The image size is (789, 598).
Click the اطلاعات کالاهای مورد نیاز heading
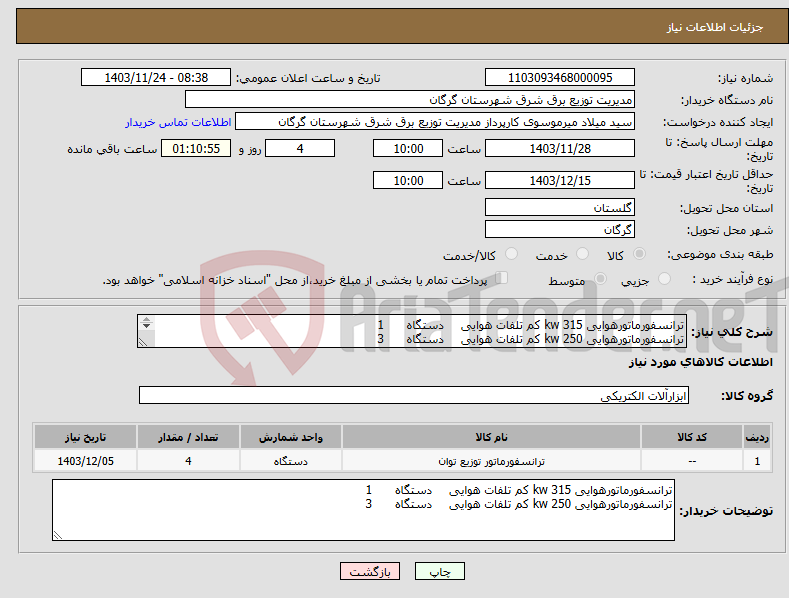(x=700, y=362)
